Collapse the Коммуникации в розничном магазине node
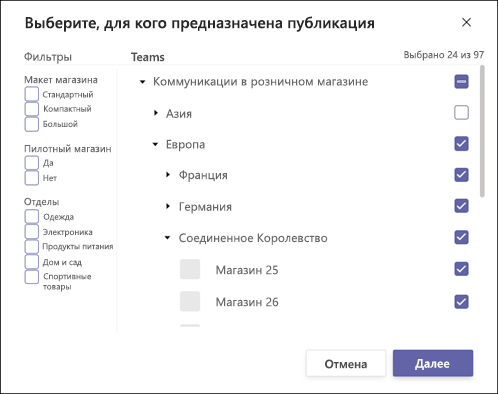This screenshot has width=499, height=394. [143, 82]
